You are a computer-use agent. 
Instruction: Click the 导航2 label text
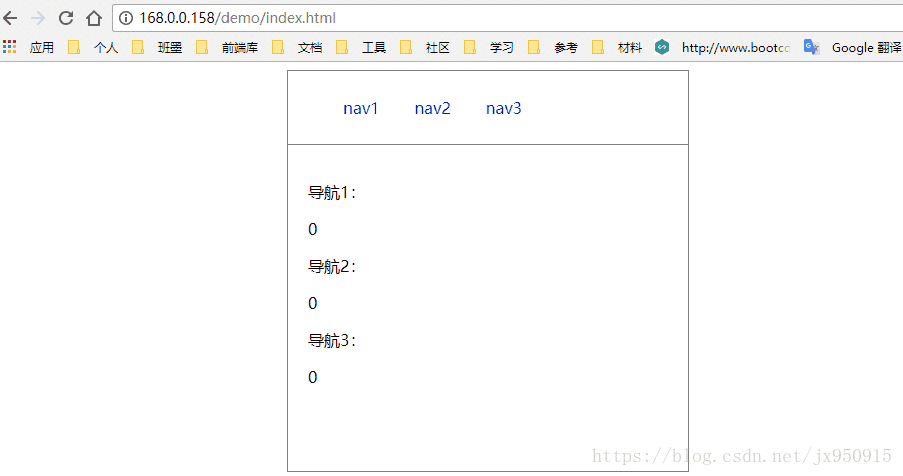(332, 266)
